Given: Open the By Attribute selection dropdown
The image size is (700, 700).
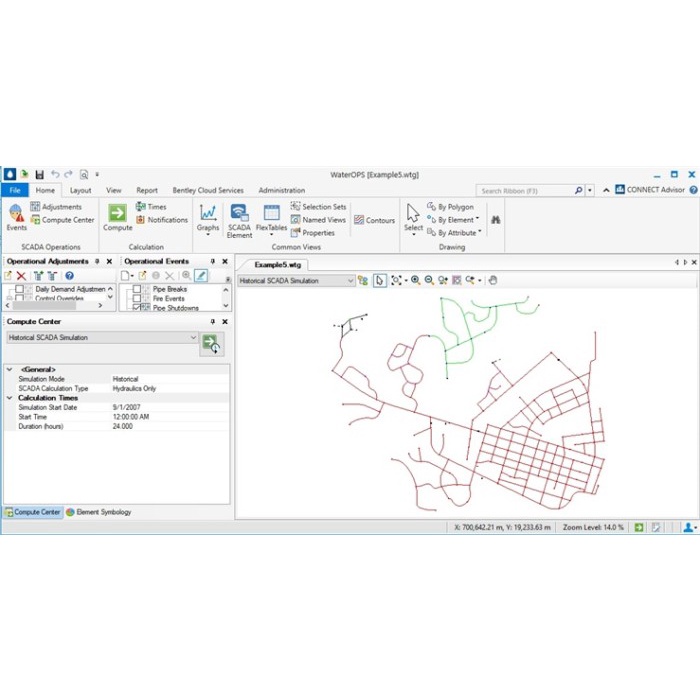Looking at the screenshot, I should (454, 233).
